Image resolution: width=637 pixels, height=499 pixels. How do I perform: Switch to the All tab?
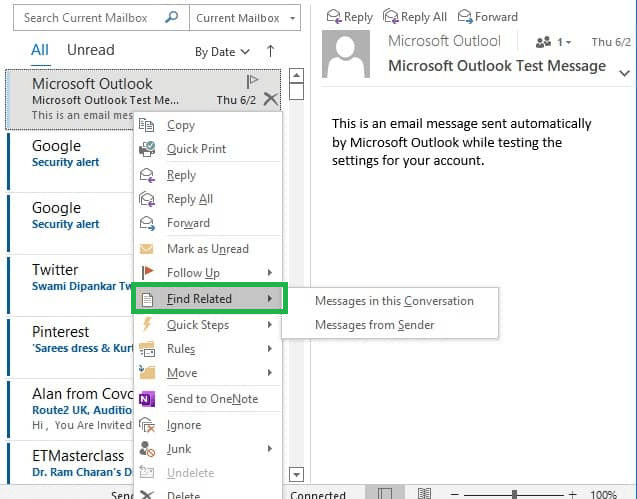[40, 50]
